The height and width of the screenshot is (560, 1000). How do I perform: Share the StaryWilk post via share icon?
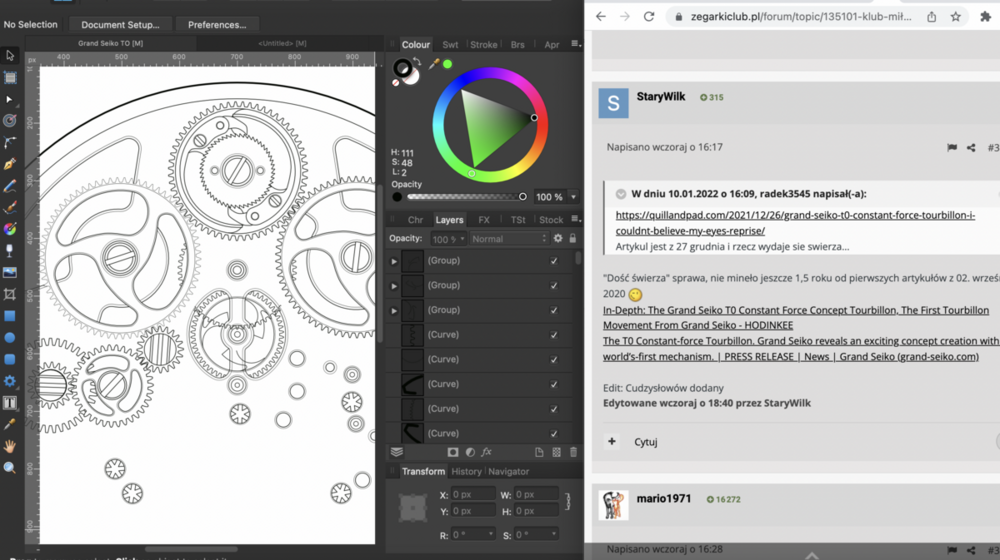pyautogui.click(x=971, y=148)
